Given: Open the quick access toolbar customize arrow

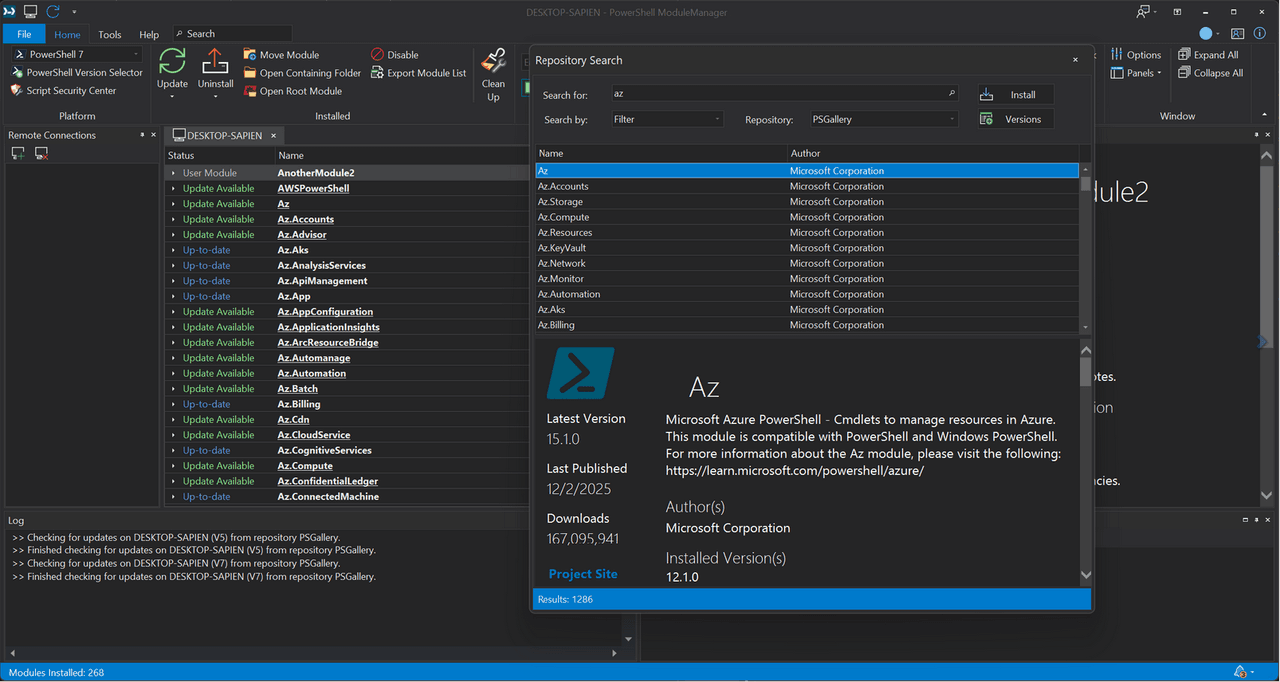Looking at the screenshot, I should click(74, 12).
